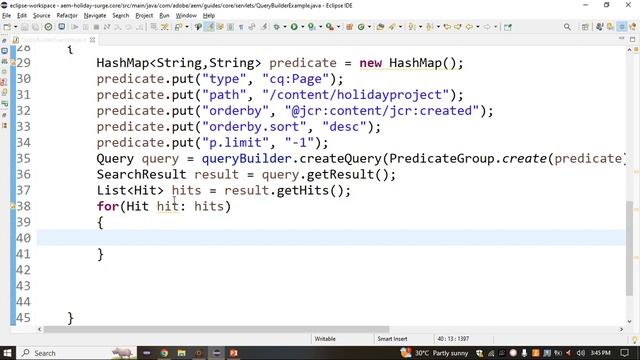
Task: Open the Edit menu
Action: [x=22, y=16]
